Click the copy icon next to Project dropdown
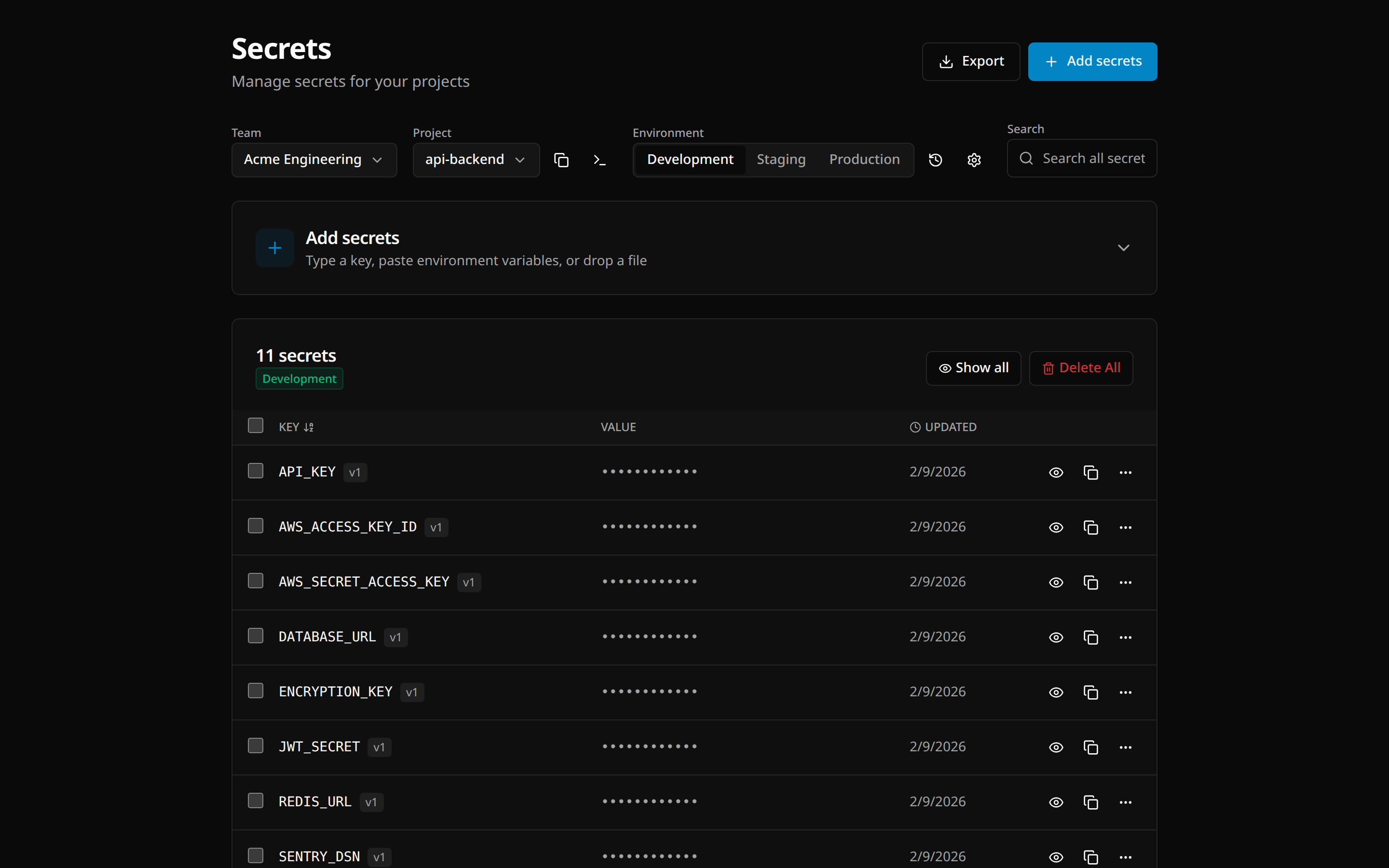This screenshot has height=868, width=1389. click(561, 160)
